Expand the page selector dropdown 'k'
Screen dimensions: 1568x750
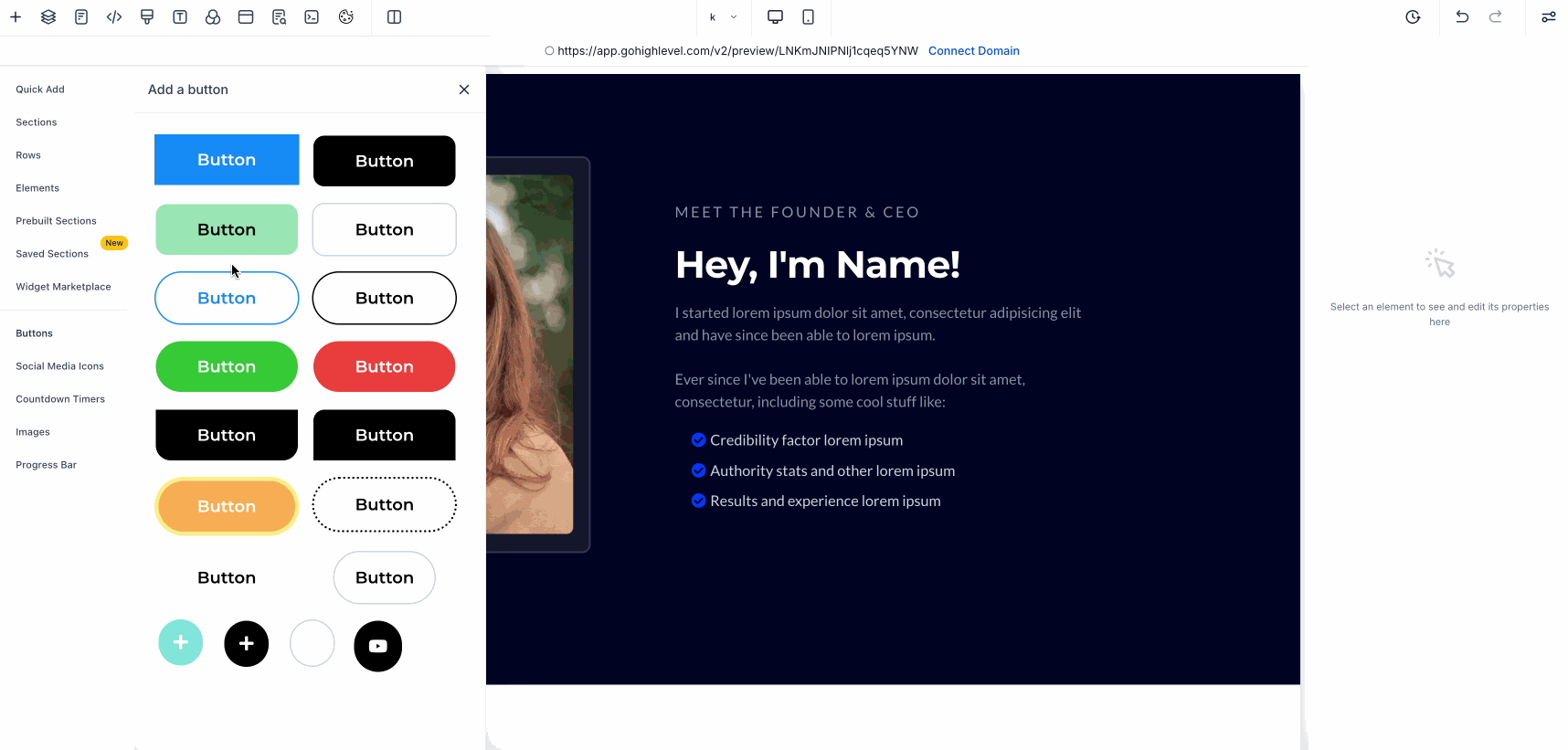(723, 17)
